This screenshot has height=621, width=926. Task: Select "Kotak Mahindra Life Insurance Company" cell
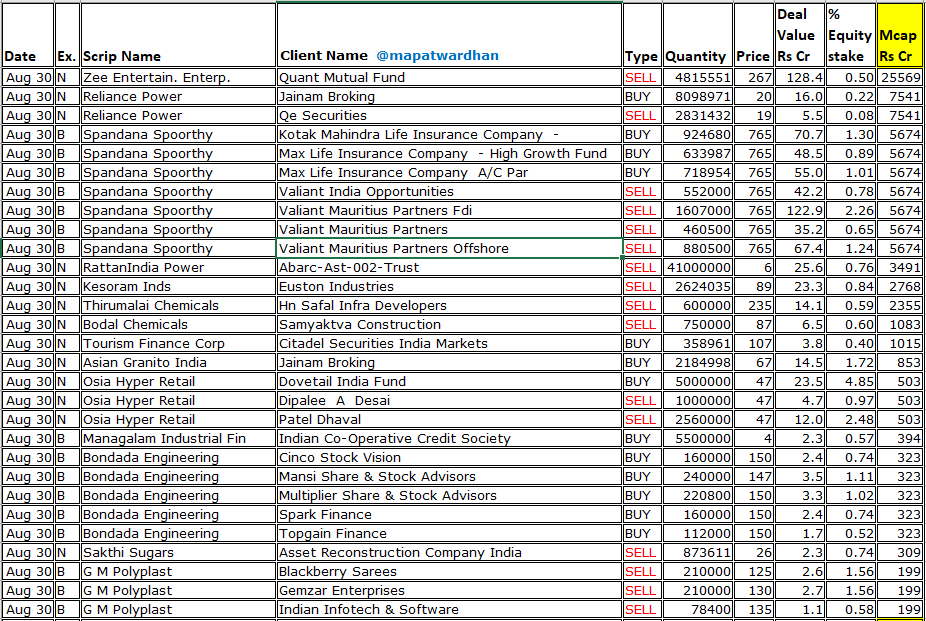(449, 135)
